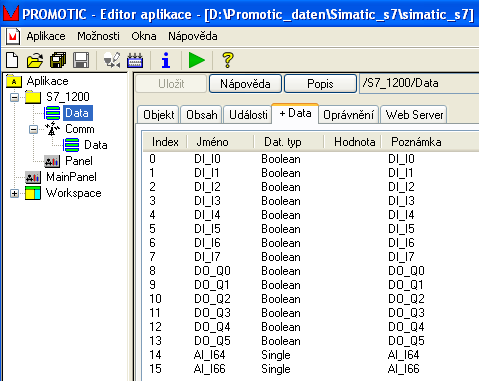Collapse the S7_1200 tree node
Viewport: 479px width, 381px height.
click(14, 97)
